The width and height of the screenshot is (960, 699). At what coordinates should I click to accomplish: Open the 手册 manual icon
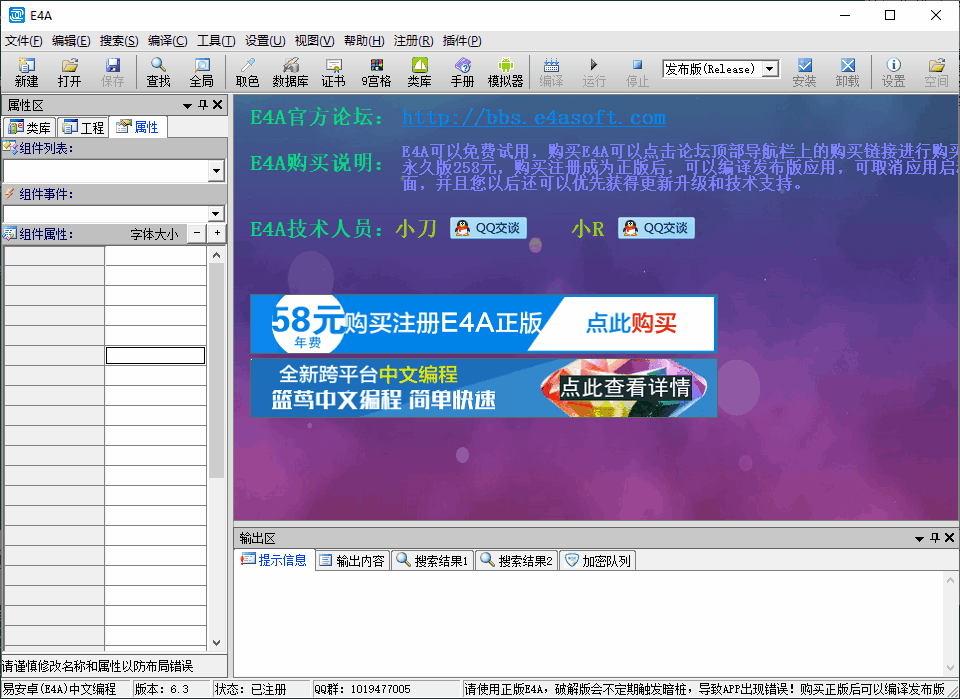(x=462, y=72)
